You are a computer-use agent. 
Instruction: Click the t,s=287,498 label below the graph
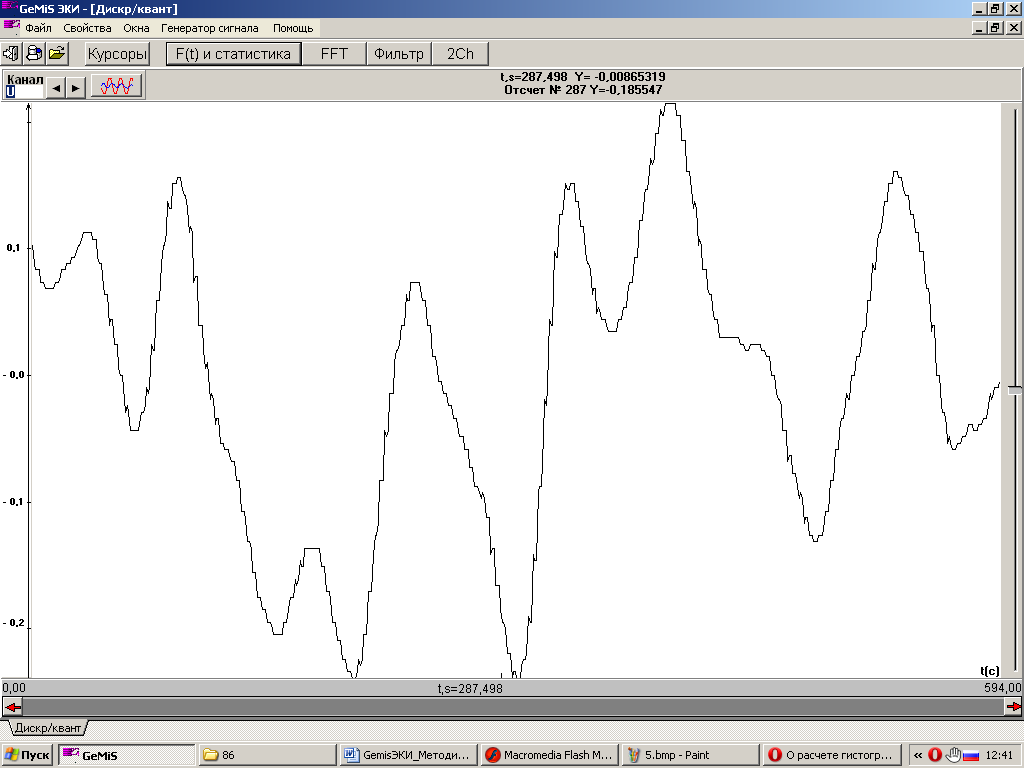click(470, 688)
